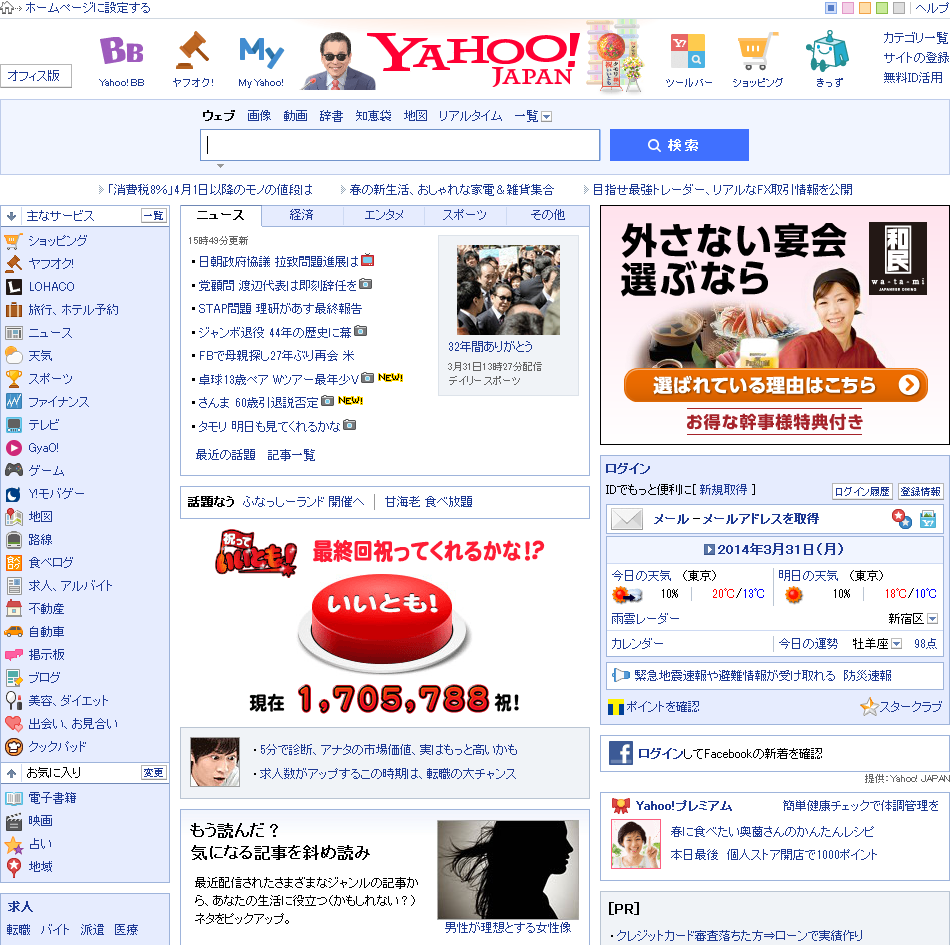Select the リアルタイム search tab

[x=471, y=116]
